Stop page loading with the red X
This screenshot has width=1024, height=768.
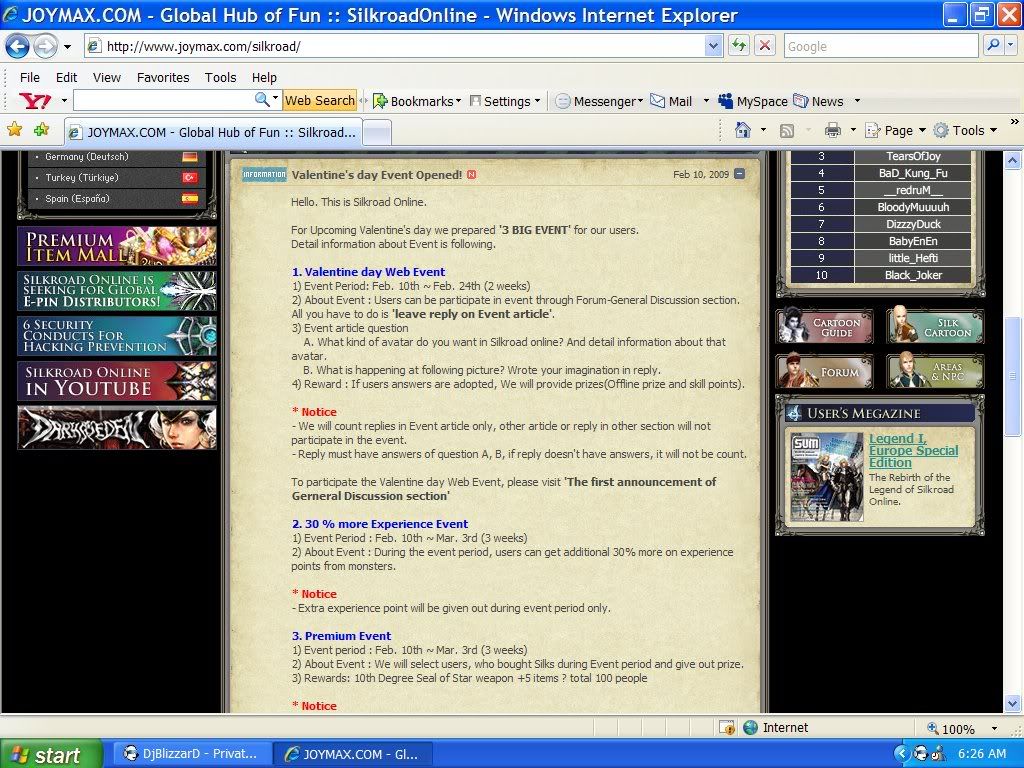click(x=765, y=46)
